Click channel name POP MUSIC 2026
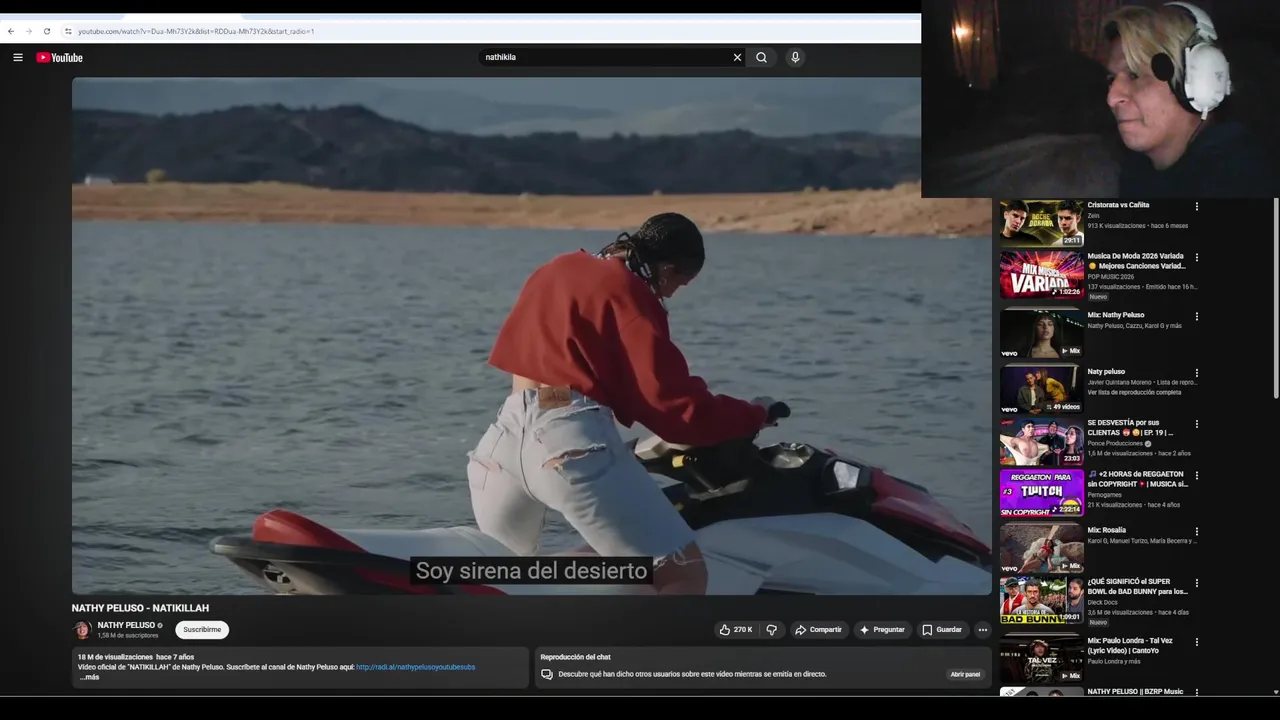 coord(1111,277)
